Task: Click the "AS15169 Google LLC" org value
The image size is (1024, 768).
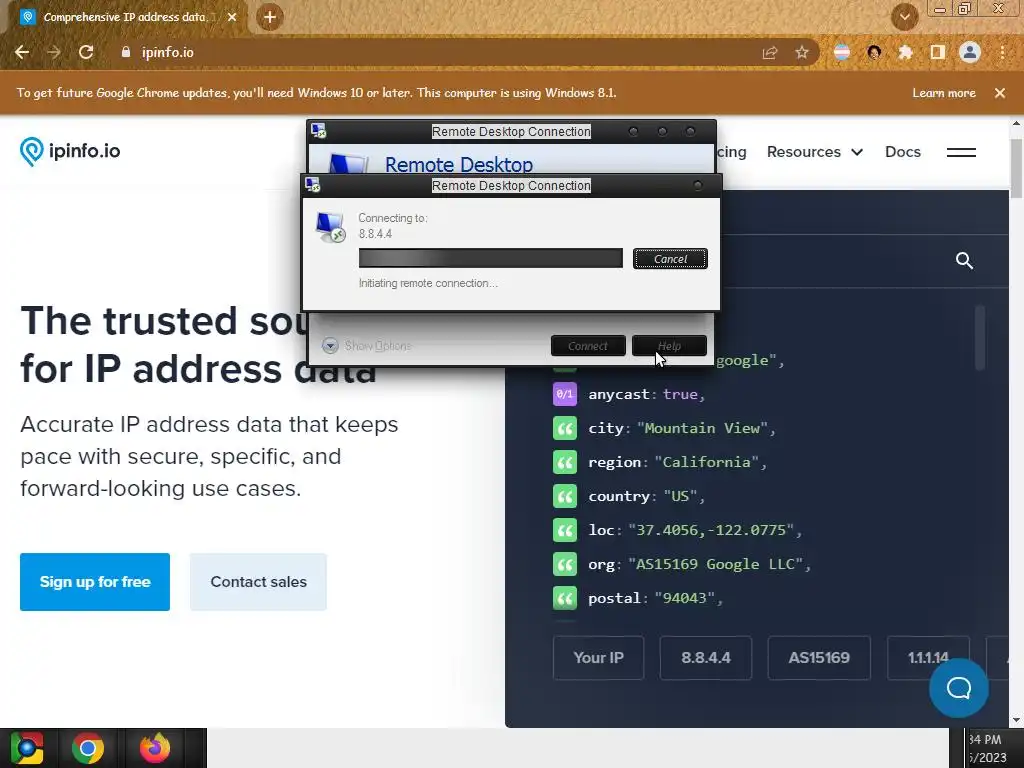Action: [x=715, y=564]
